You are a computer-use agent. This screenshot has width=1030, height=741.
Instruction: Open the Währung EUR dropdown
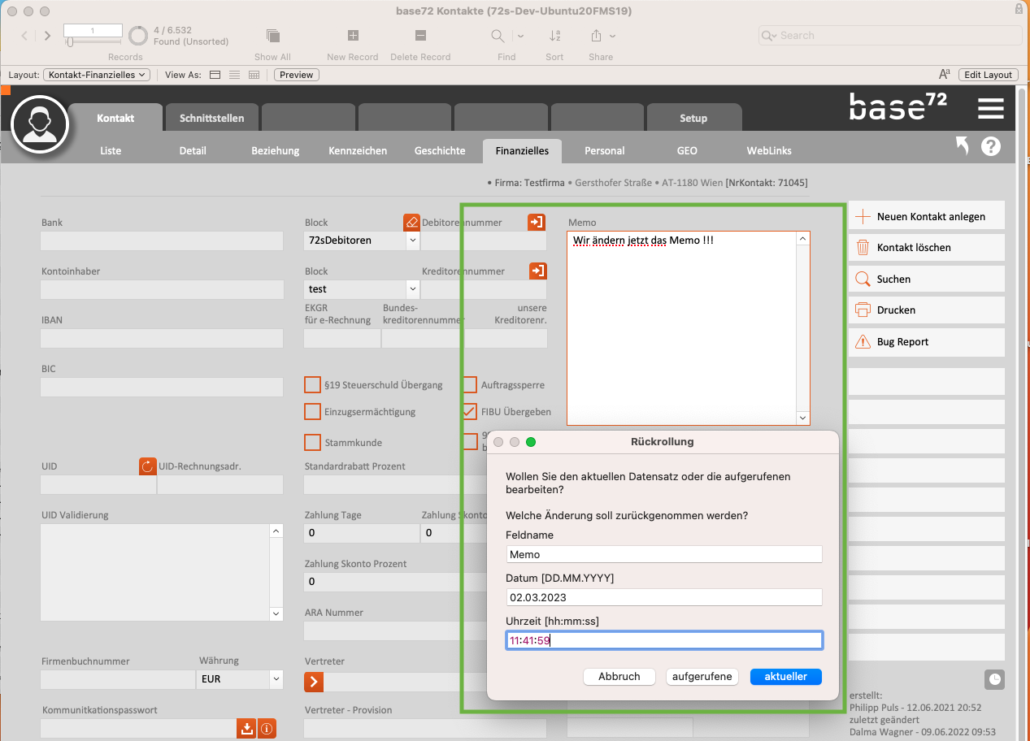tap(276, 679)
